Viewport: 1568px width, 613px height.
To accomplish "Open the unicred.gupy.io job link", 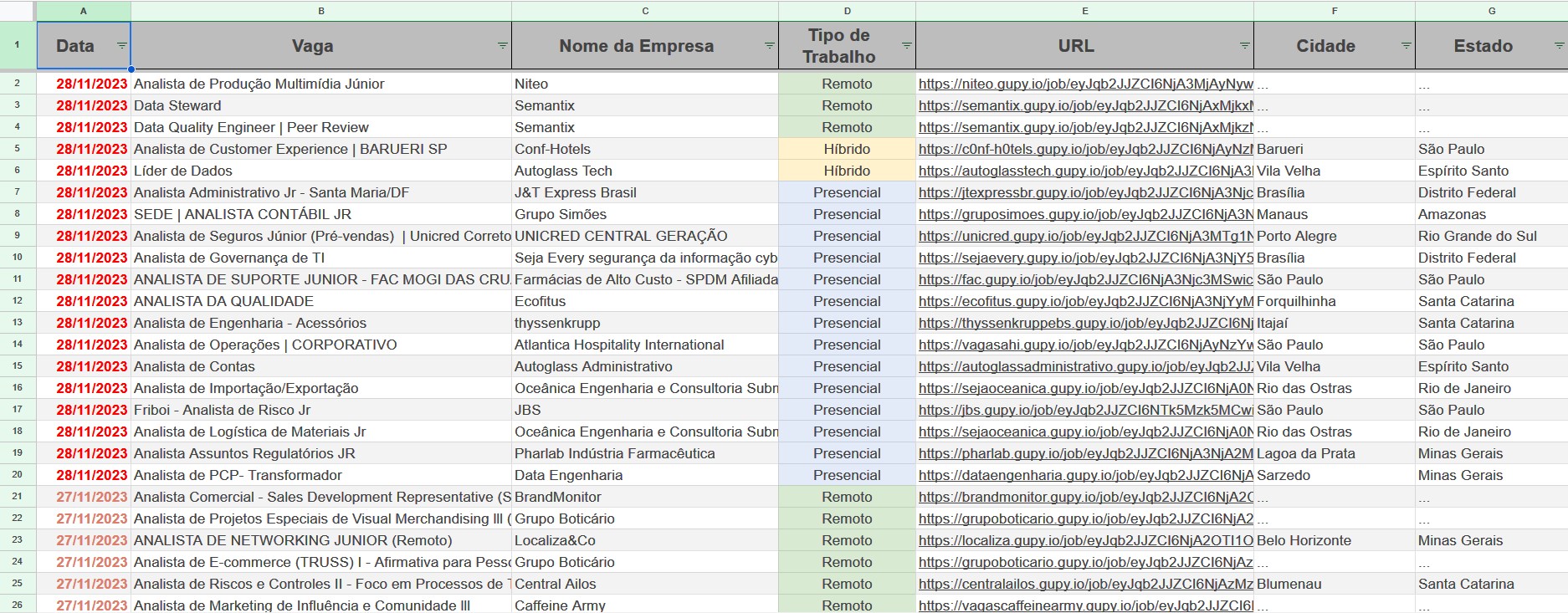I will (1086, 236).
